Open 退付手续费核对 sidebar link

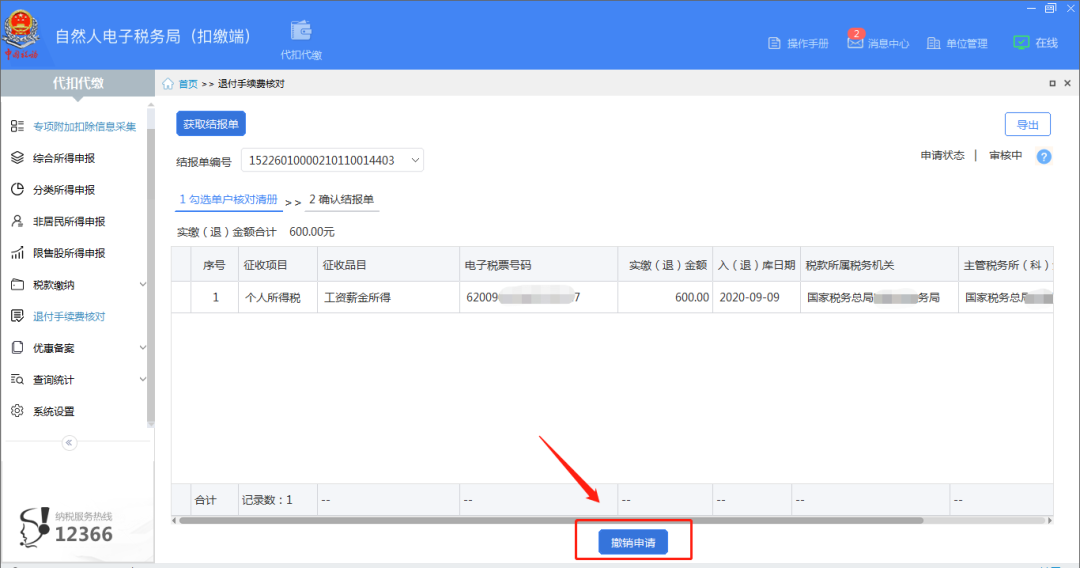(69, 317)
